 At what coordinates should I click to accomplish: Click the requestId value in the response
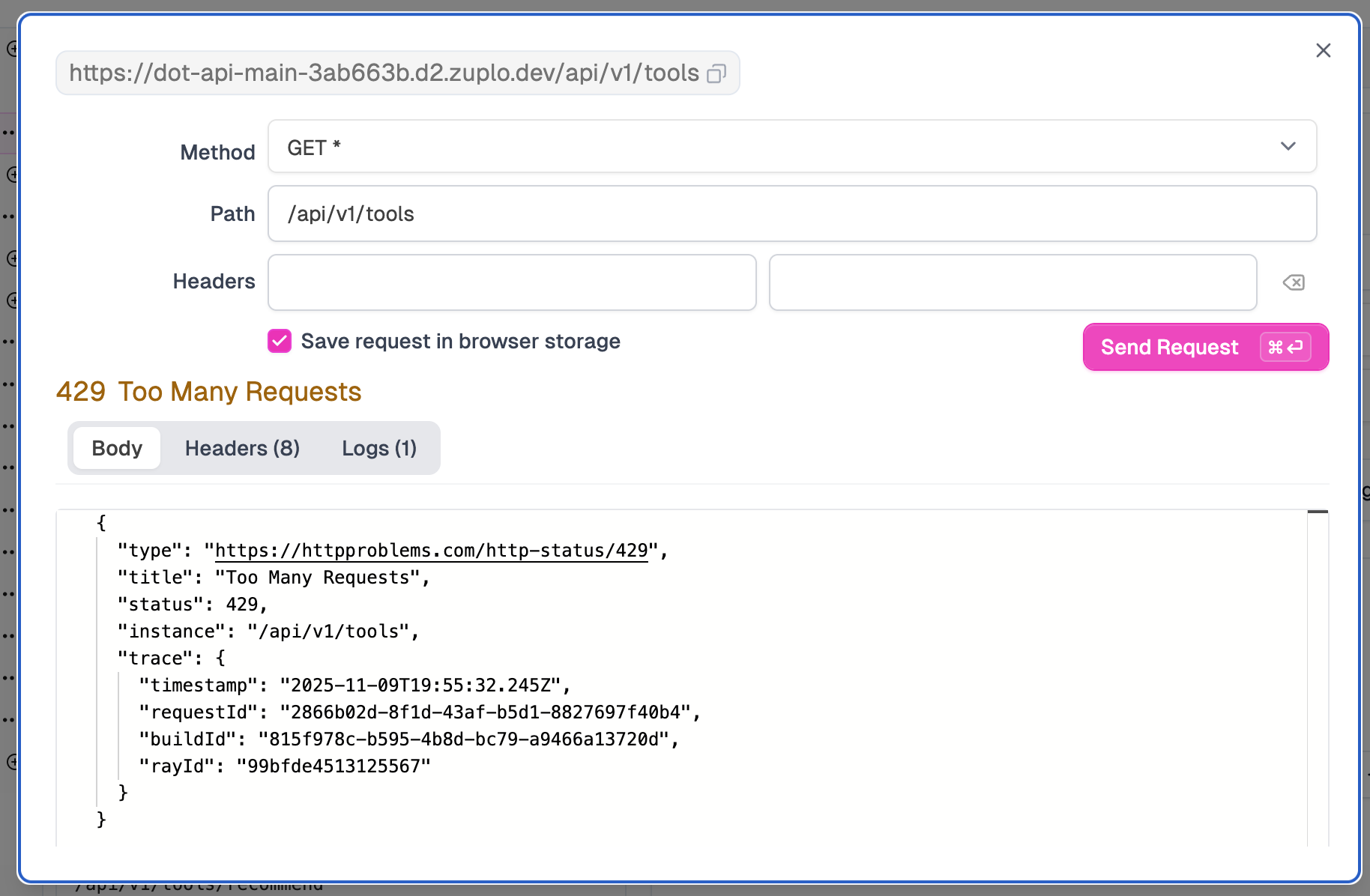[x=485, y=712]
